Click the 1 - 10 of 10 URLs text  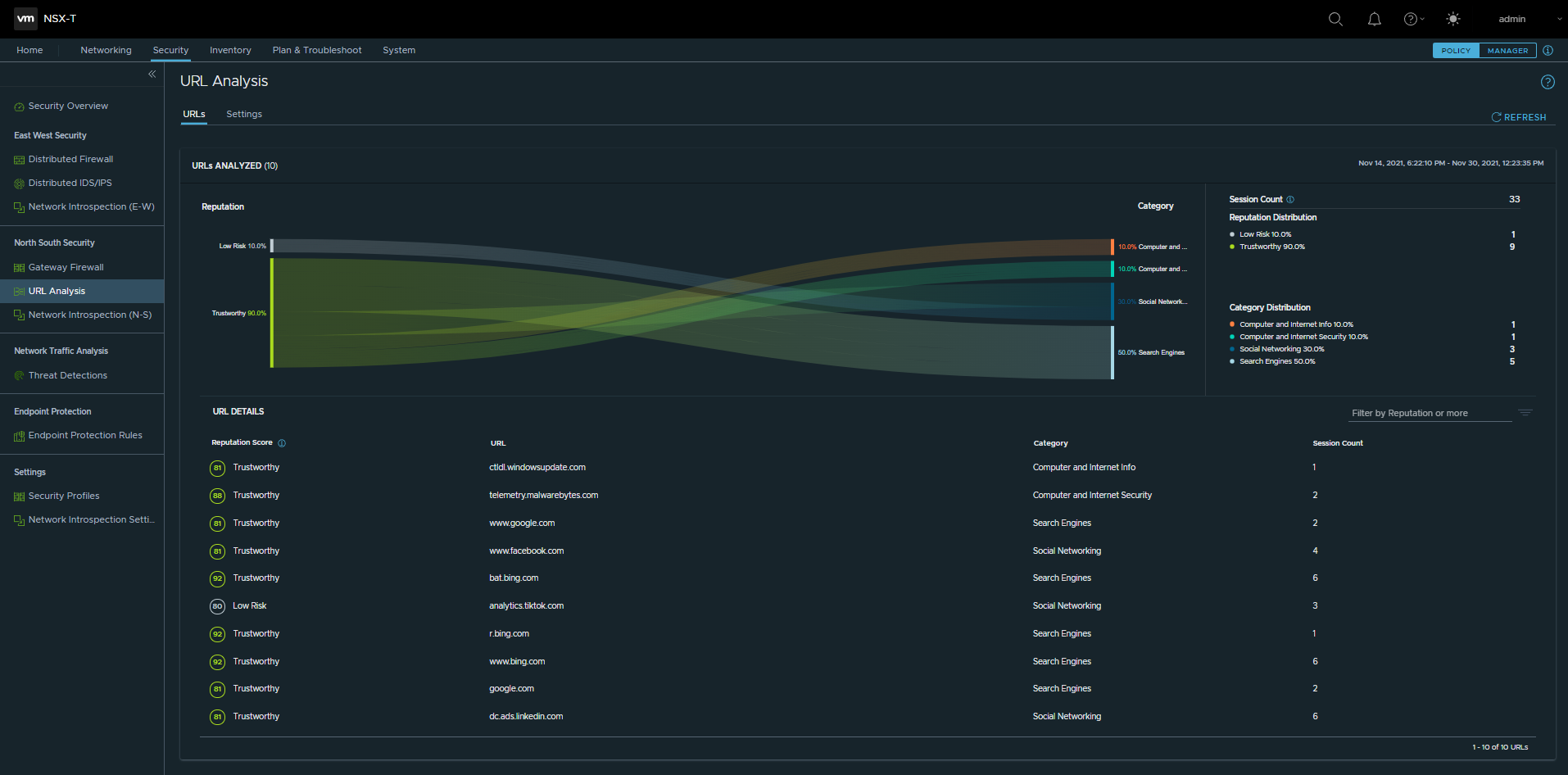[x=1500, y=747]
